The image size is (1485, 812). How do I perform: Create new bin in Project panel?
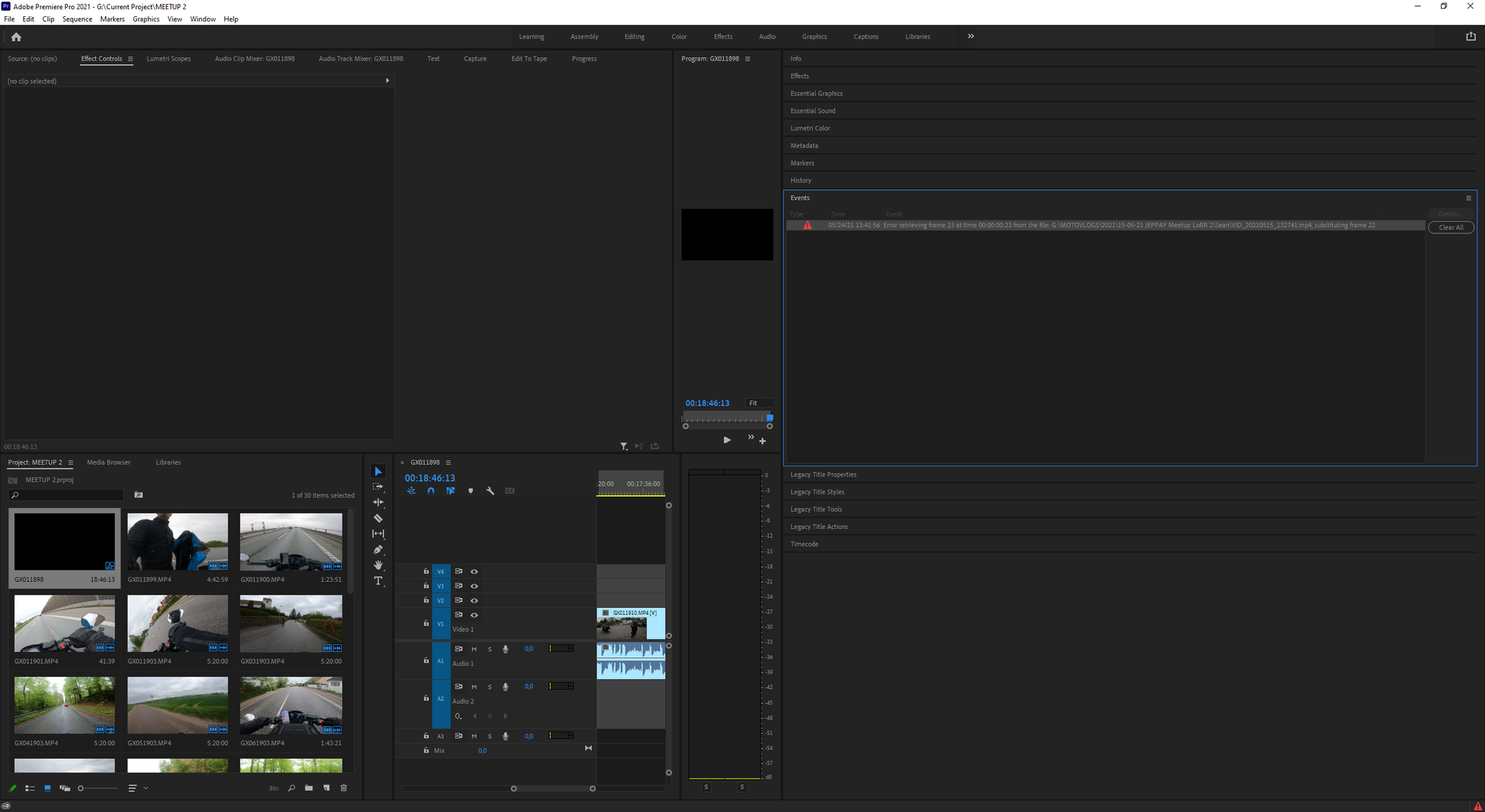tap(309, 788)
